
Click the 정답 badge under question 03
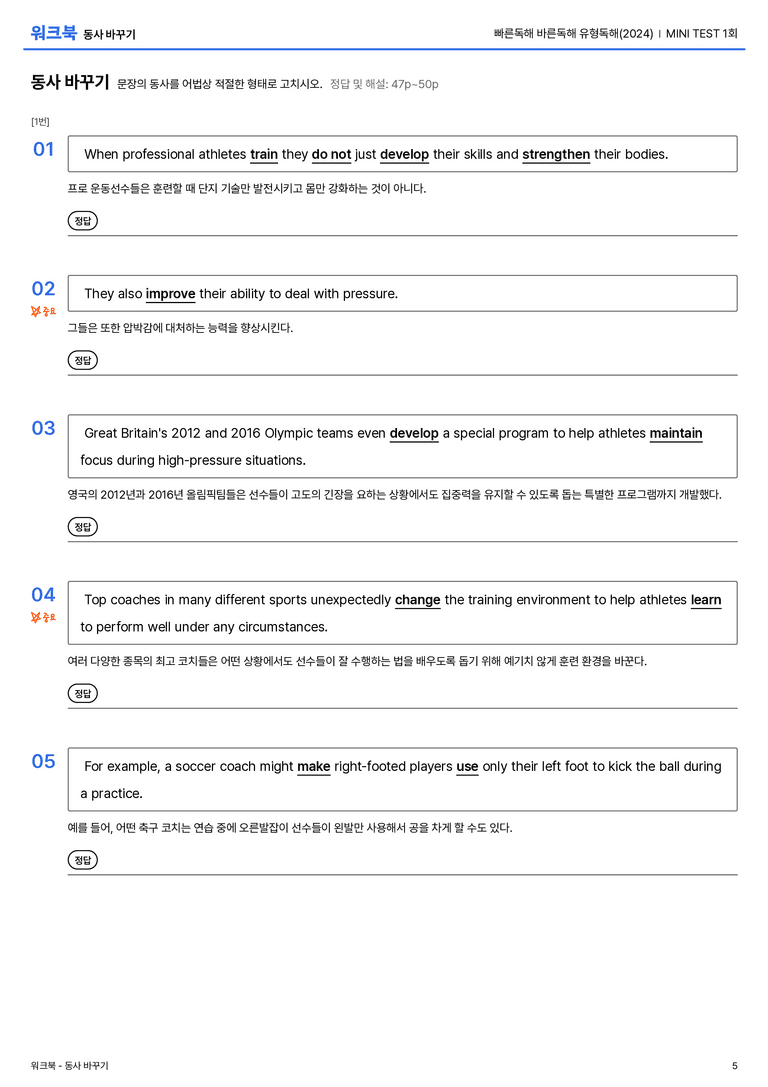[x=82, y=527]
